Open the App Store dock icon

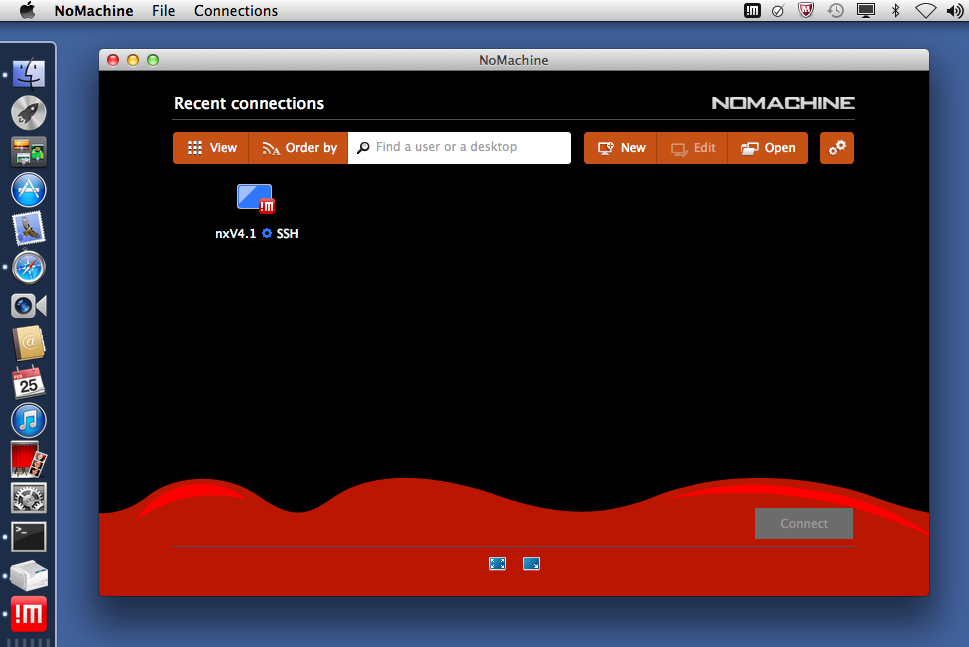(x=28, y=190)
